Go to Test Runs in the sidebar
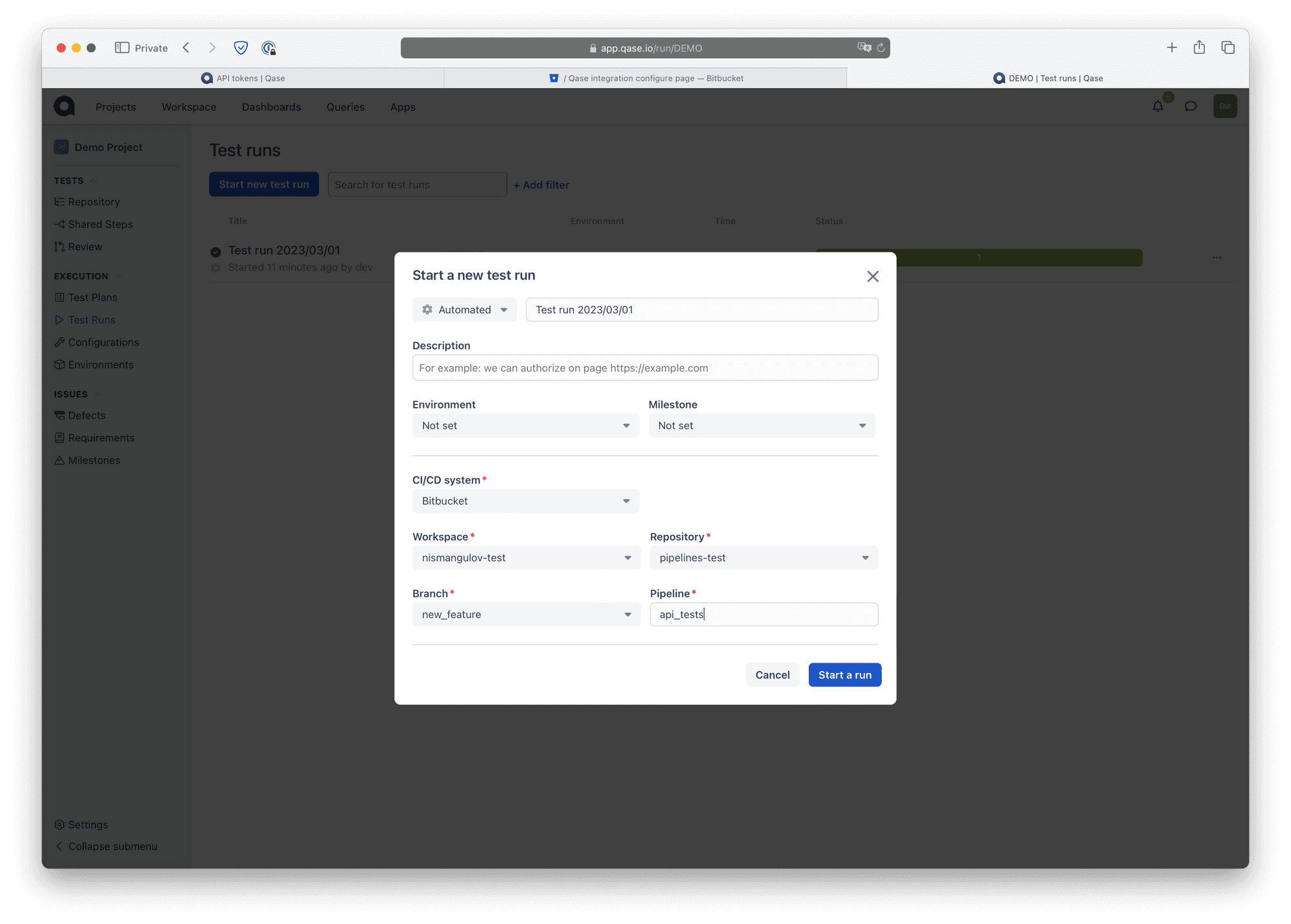 click(85, 320)
